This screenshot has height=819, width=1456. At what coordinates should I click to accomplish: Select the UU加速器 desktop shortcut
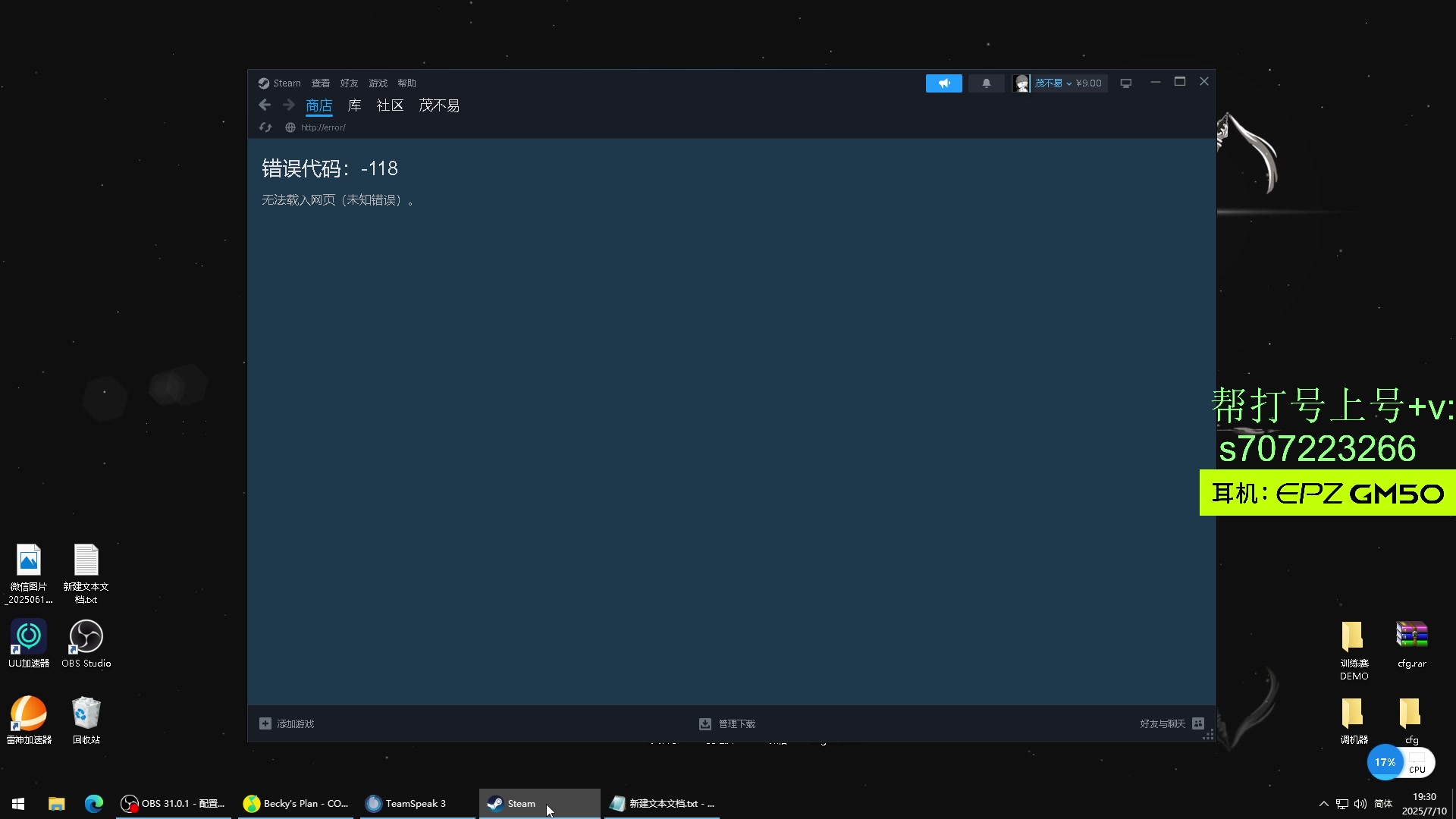pyautogui.click(x=29, y=644)
